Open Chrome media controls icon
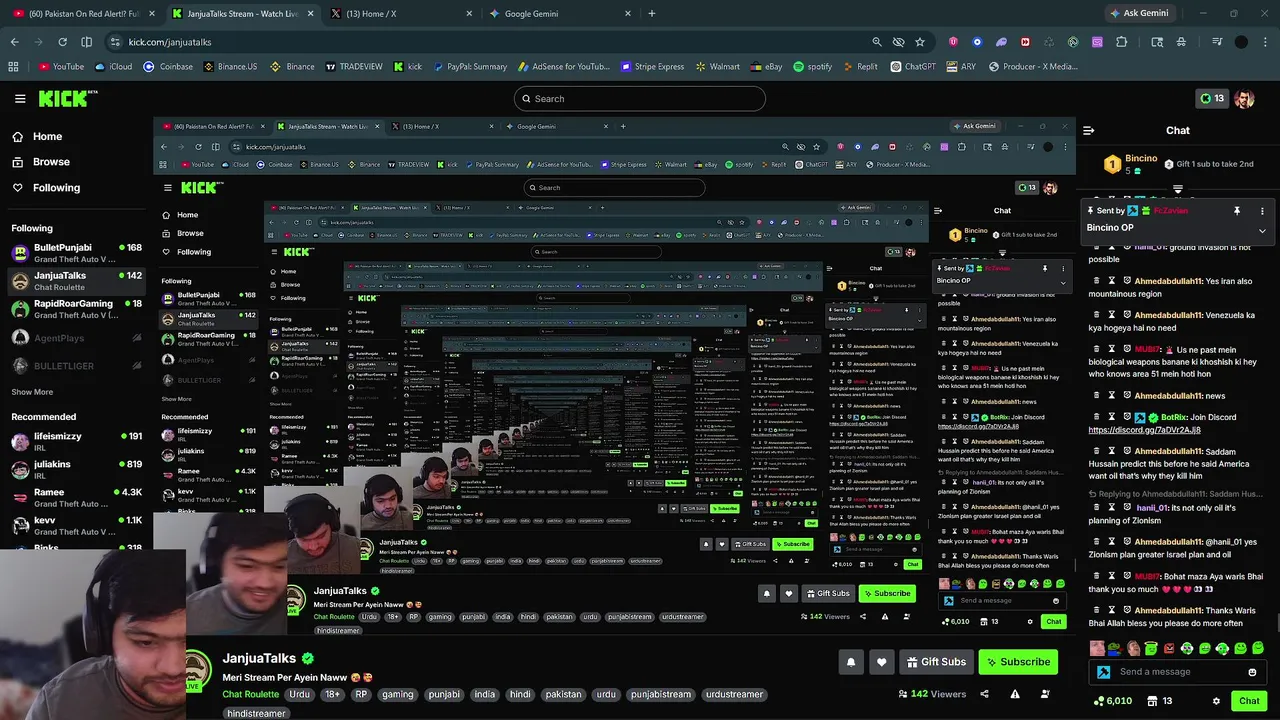The width and height of the screenshot is (1280, 720). [x=1217, y=42]
